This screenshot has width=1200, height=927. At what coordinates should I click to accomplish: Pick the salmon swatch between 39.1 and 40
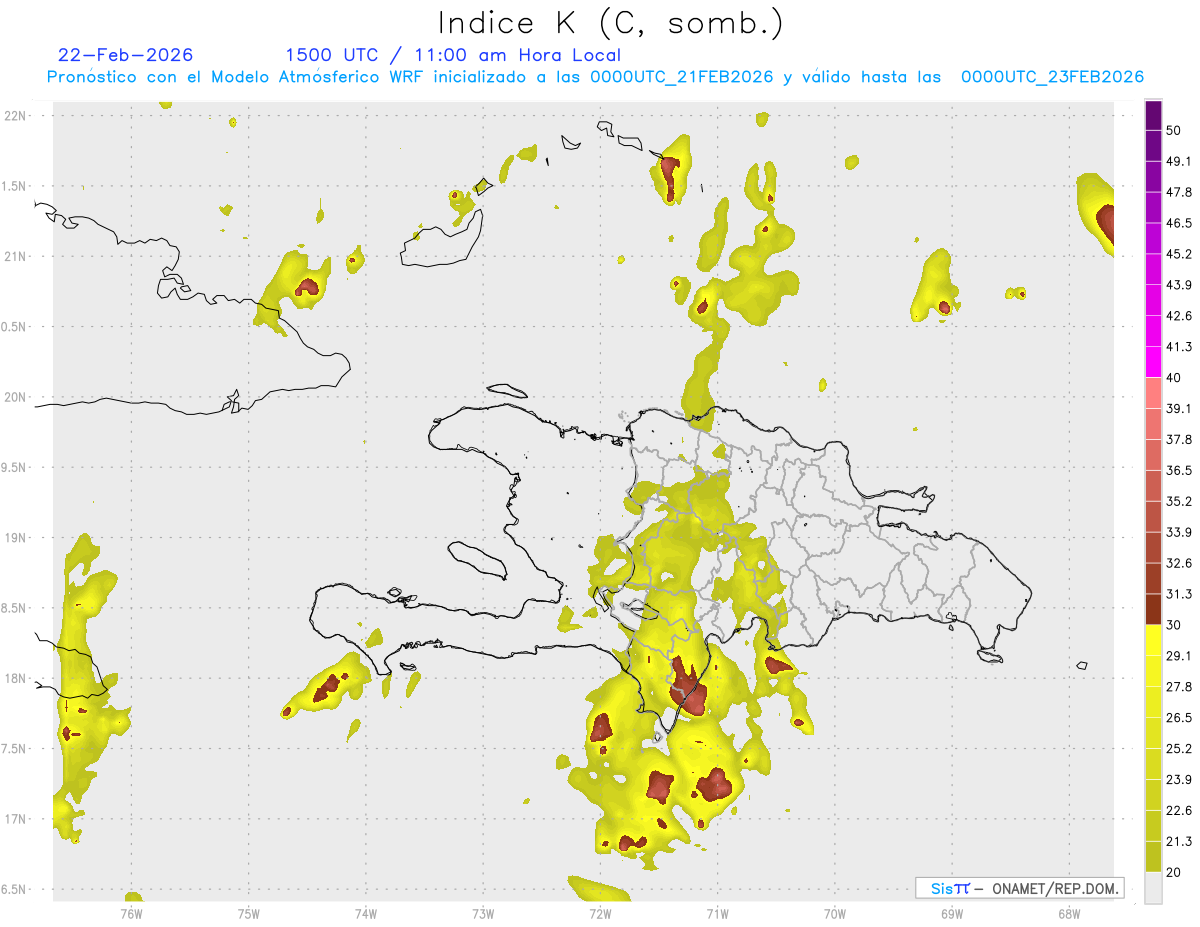1153,393
